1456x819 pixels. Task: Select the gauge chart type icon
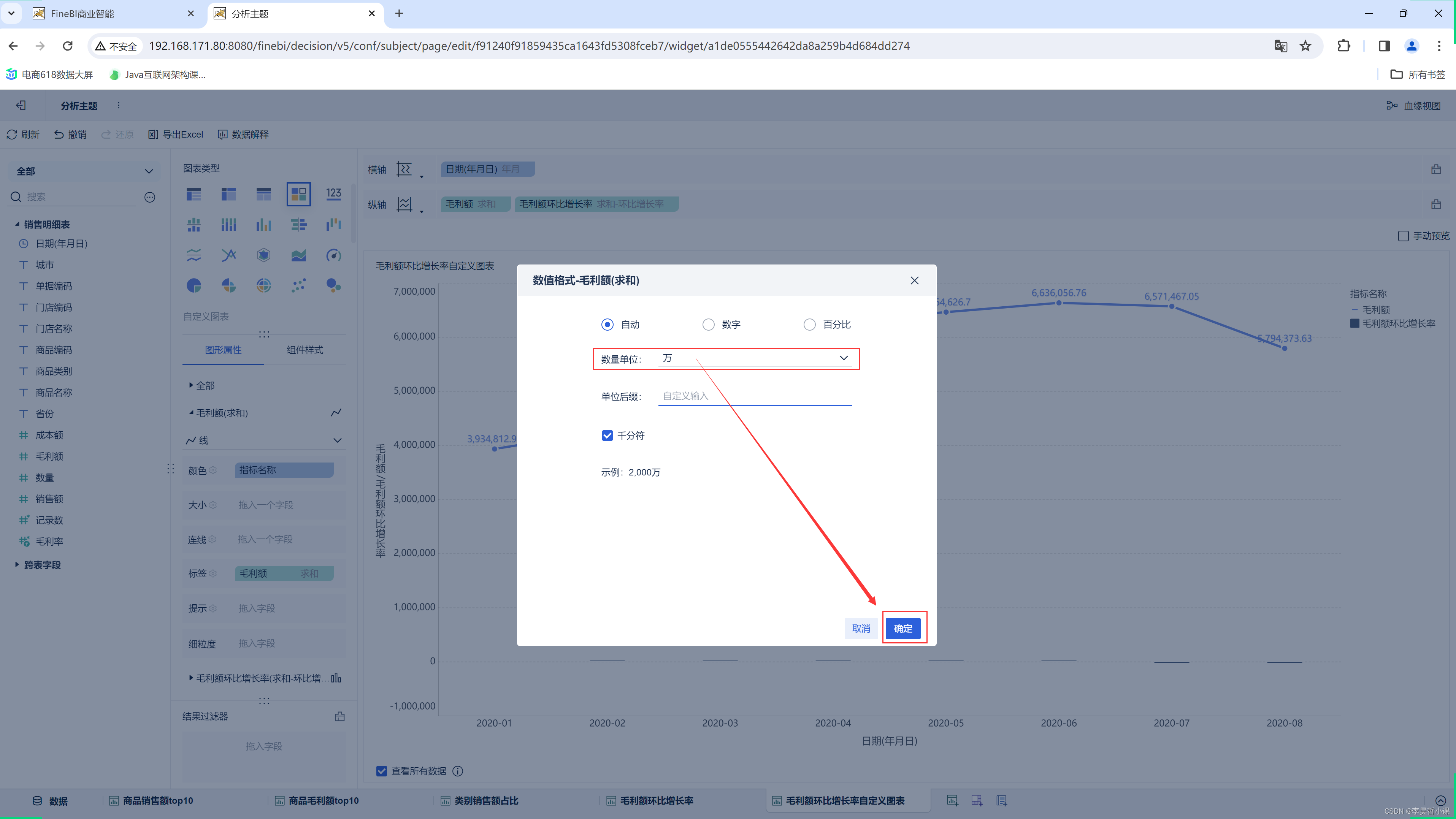(x=333, y=255)
